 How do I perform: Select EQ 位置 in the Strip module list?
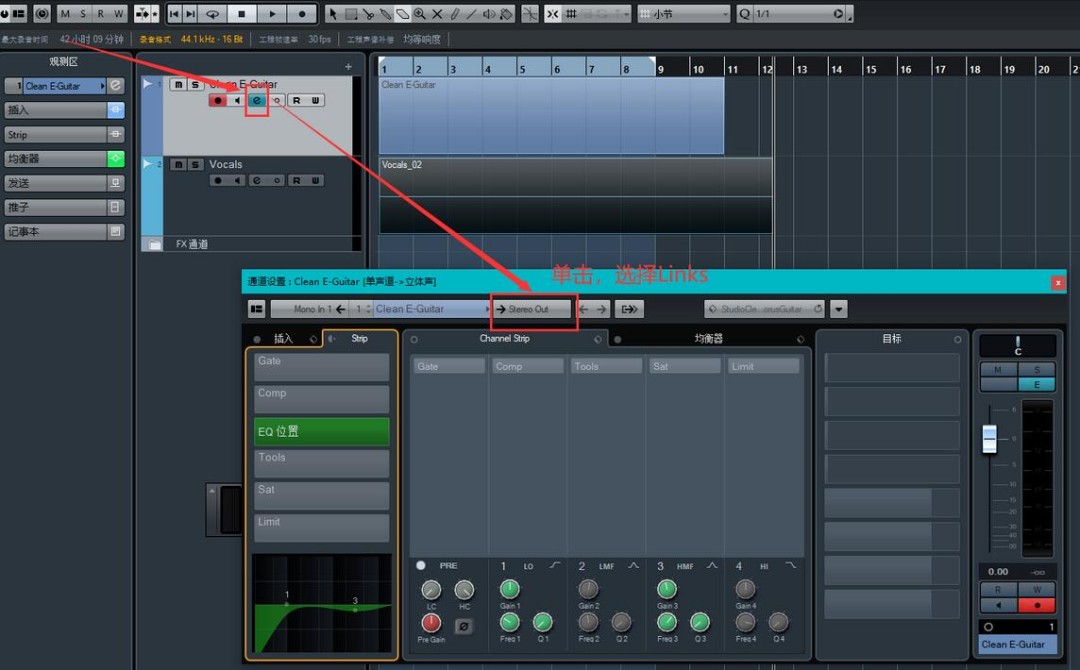coord(320,431)
